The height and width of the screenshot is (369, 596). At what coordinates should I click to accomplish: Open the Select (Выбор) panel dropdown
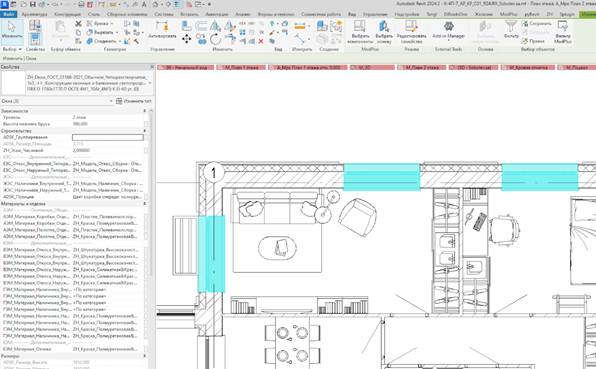[12, 49]
